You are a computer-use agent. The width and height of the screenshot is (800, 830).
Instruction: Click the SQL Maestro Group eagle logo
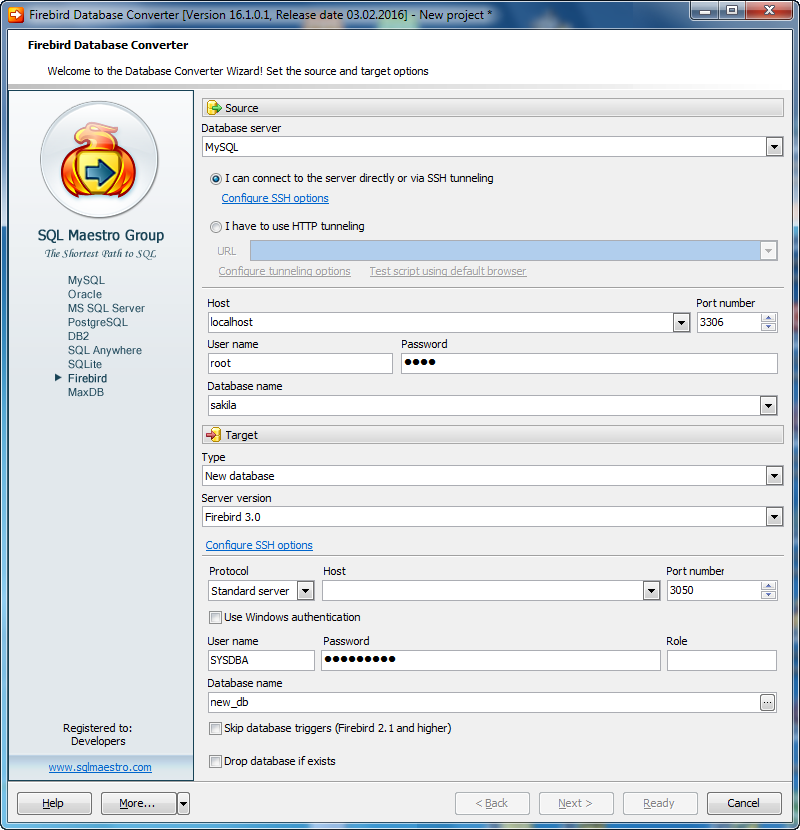pos(99,160)
